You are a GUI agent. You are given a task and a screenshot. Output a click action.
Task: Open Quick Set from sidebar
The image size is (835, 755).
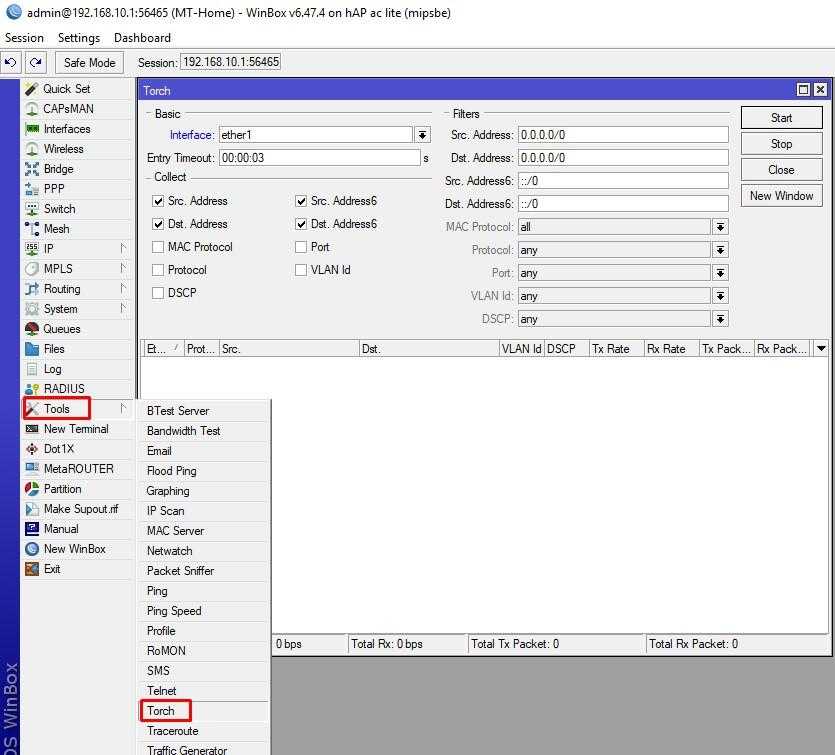pyautogui.click(x=66, y=89)
